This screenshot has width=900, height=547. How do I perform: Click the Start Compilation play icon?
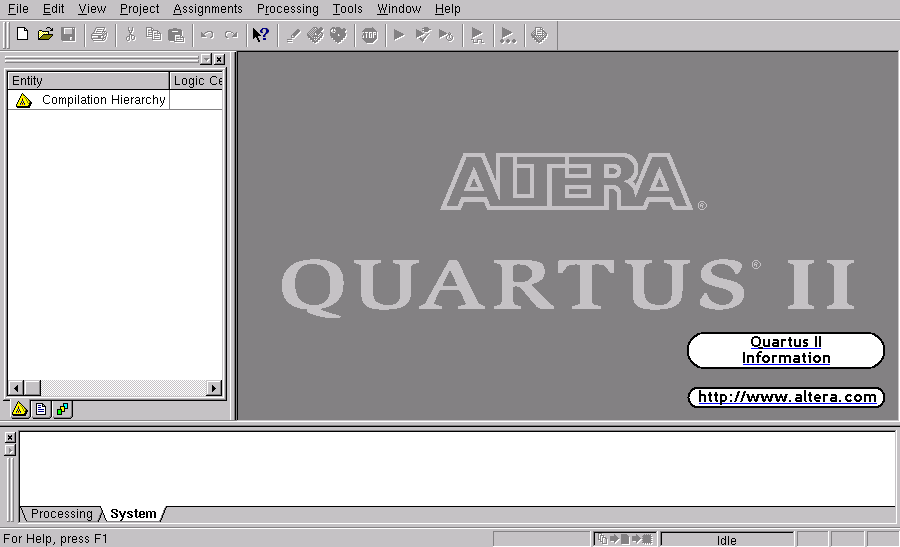pos(399,36)
